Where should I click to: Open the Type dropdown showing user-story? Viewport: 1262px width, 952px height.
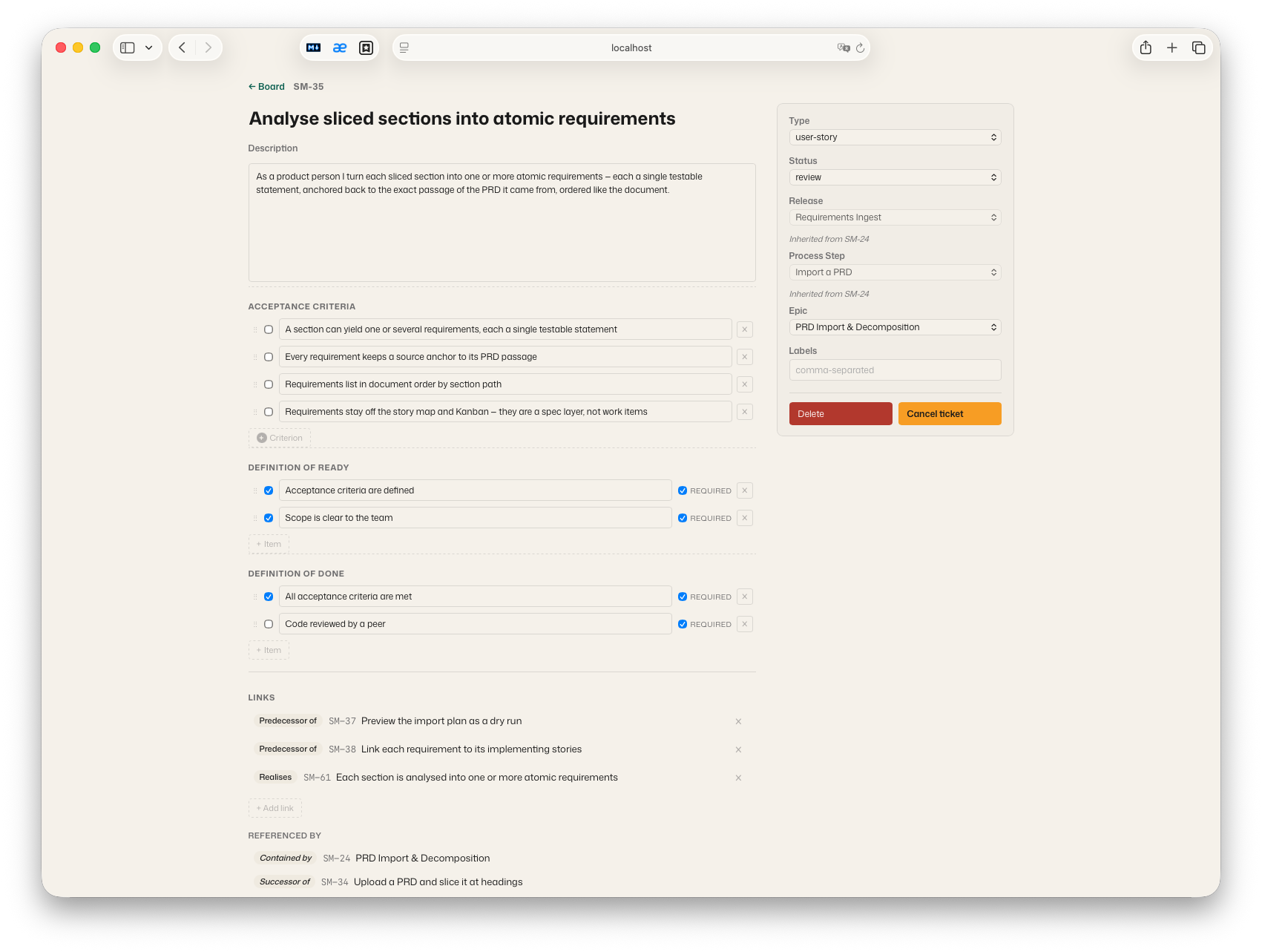pos(895,137)
